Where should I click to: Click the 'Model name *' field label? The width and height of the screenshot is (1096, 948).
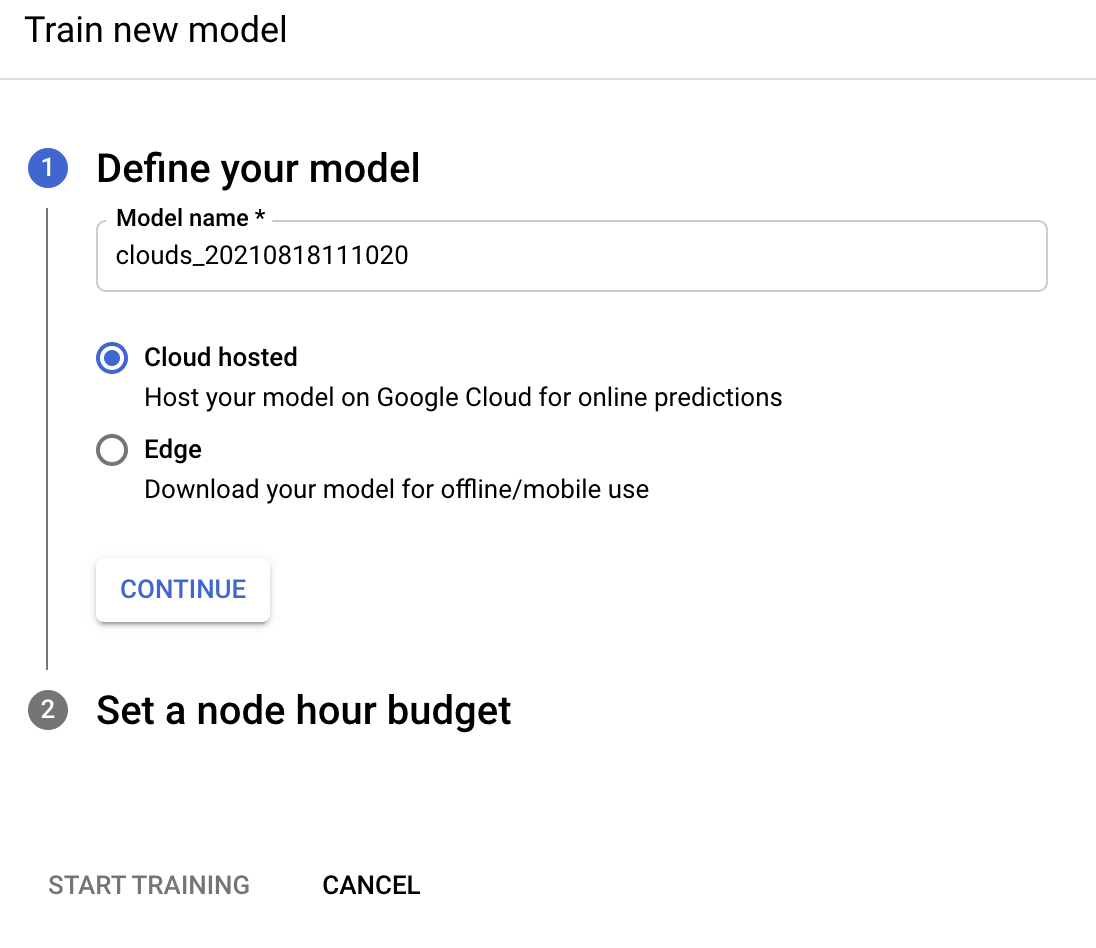point(182,218)
